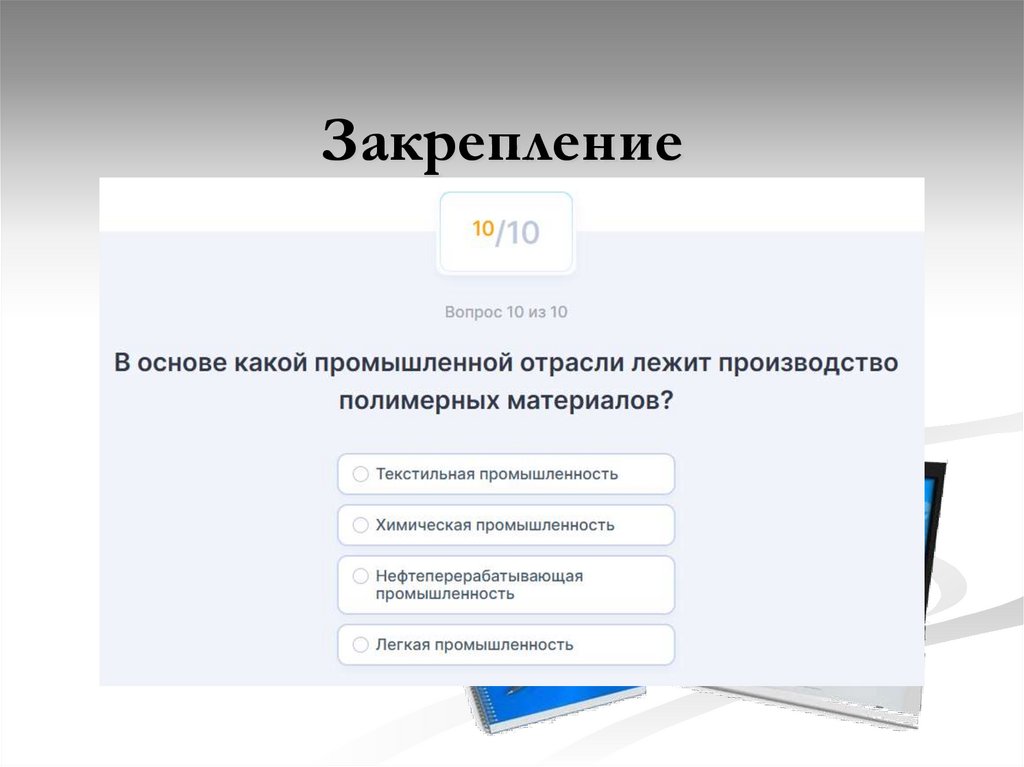
Task: Click the rounded score badge at the top
Action: [x=505, y=229]
